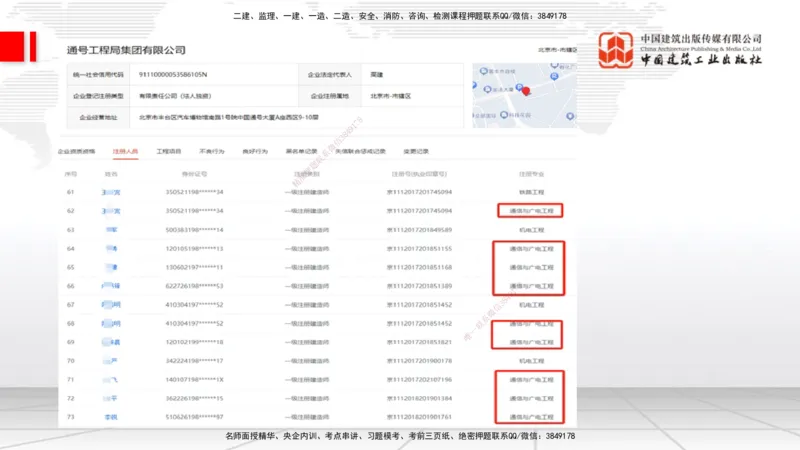This screenshot has height=450, width=800.
Task: Click the 注册专业 column header
Action: coord(531,174)
